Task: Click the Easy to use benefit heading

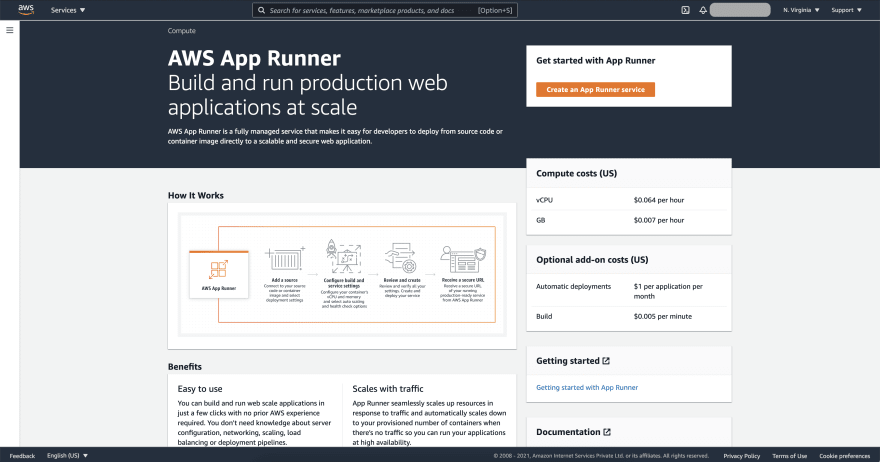Action: pos(200,388)
